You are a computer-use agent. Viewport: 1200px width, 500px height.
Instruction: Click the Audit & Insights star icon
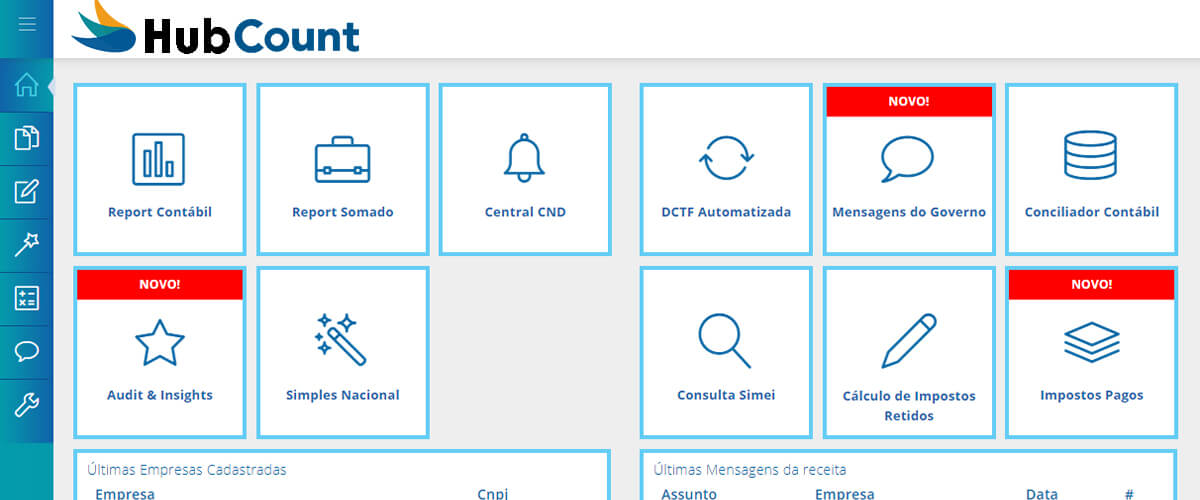(159, 343)
